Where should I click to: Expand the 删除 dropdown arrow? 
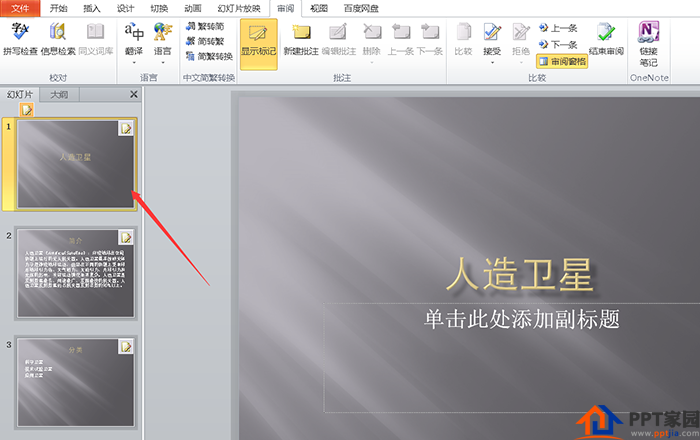(x=371, y=62)
